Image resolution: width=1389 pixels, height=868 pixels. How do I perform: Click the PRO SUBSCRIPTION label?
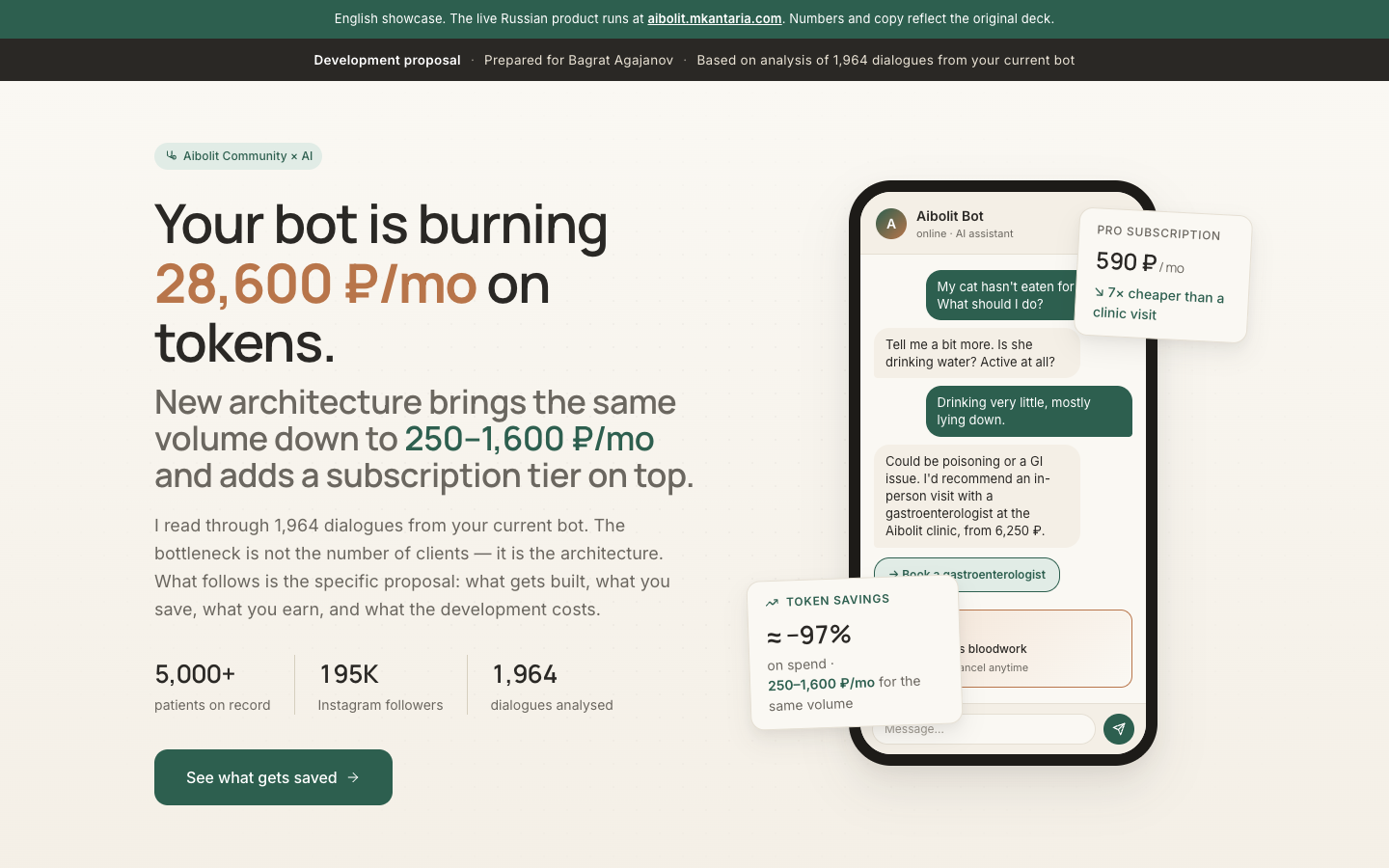[1158, 232]
